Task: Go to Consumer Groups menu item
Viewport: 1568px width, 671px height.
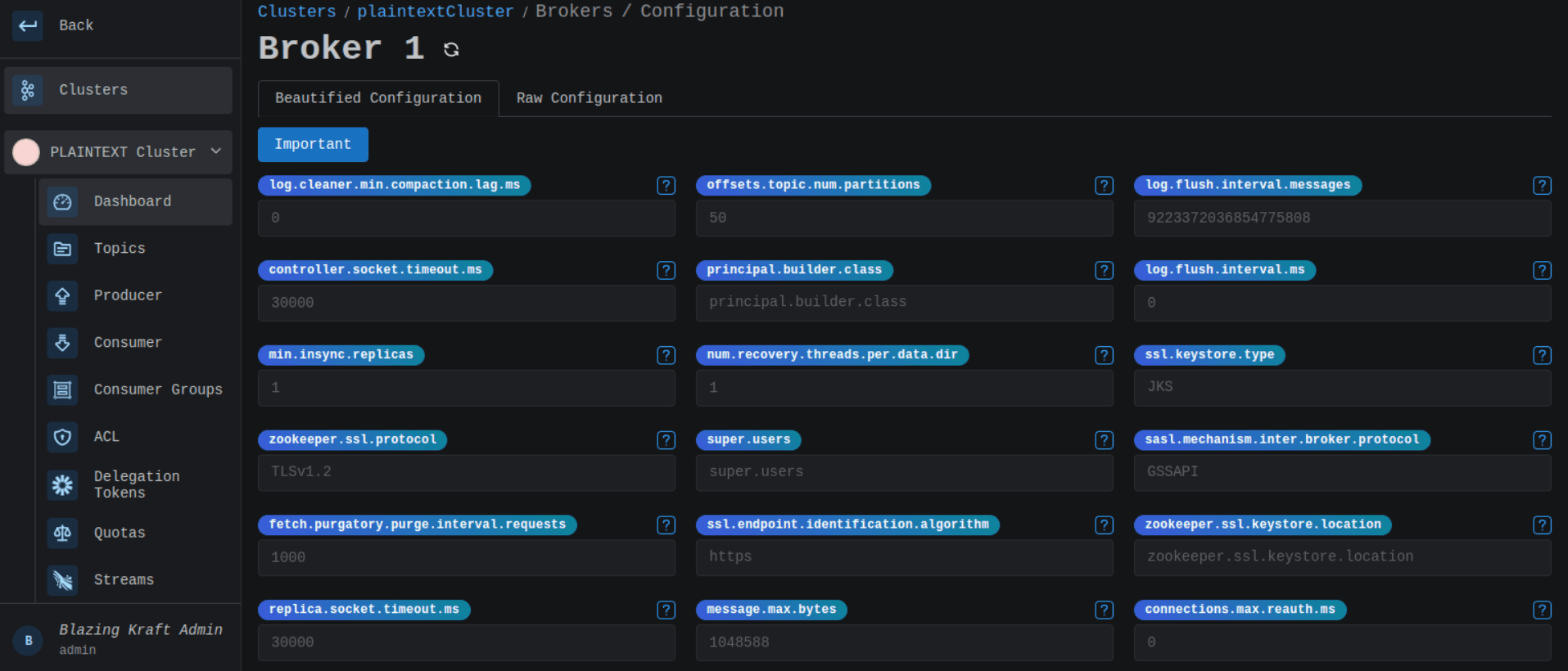Action: point(136,390)
